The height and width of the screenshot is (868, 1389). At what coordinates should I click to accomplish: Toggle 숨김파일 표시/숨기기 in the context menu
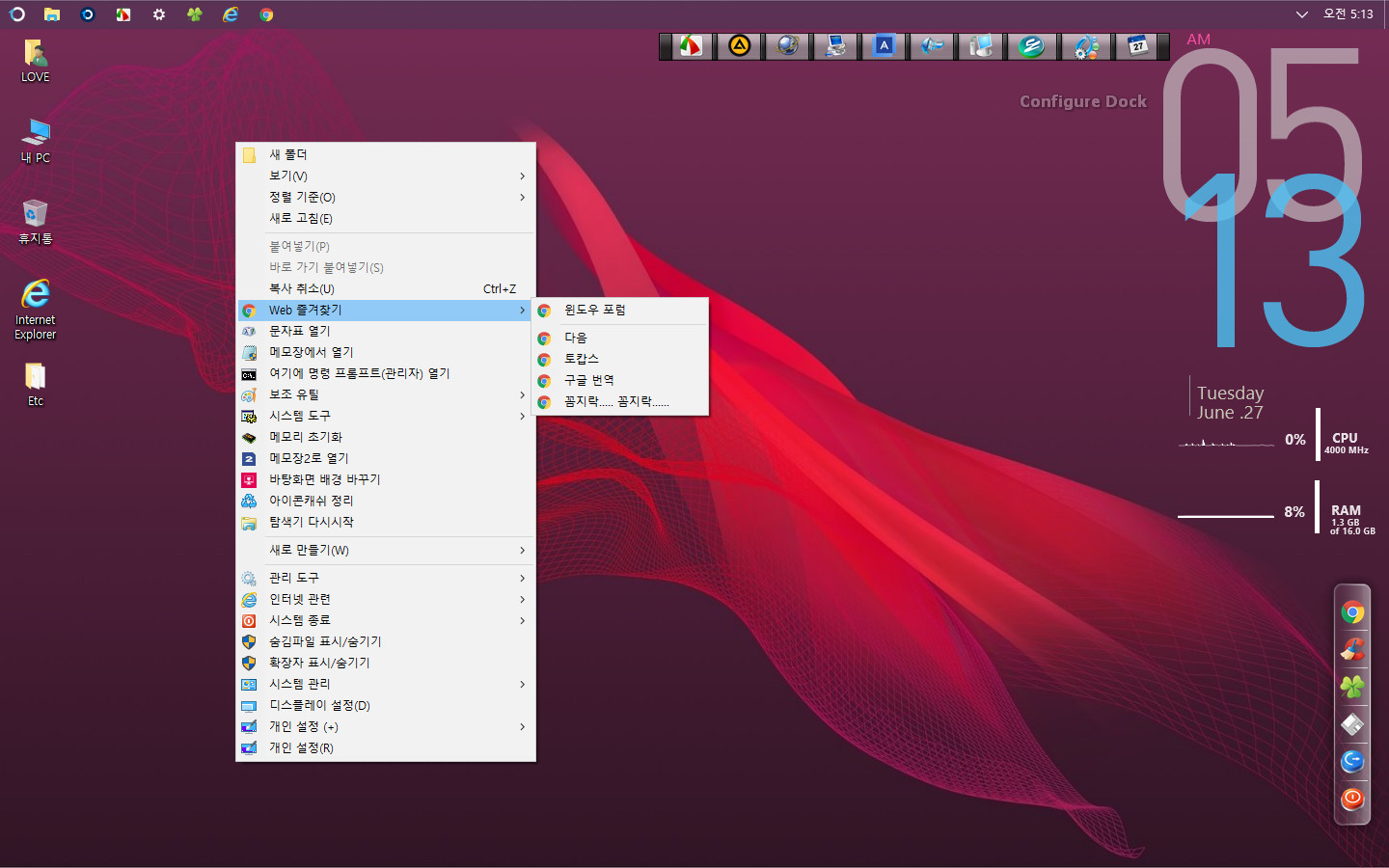tap(386, 641)
